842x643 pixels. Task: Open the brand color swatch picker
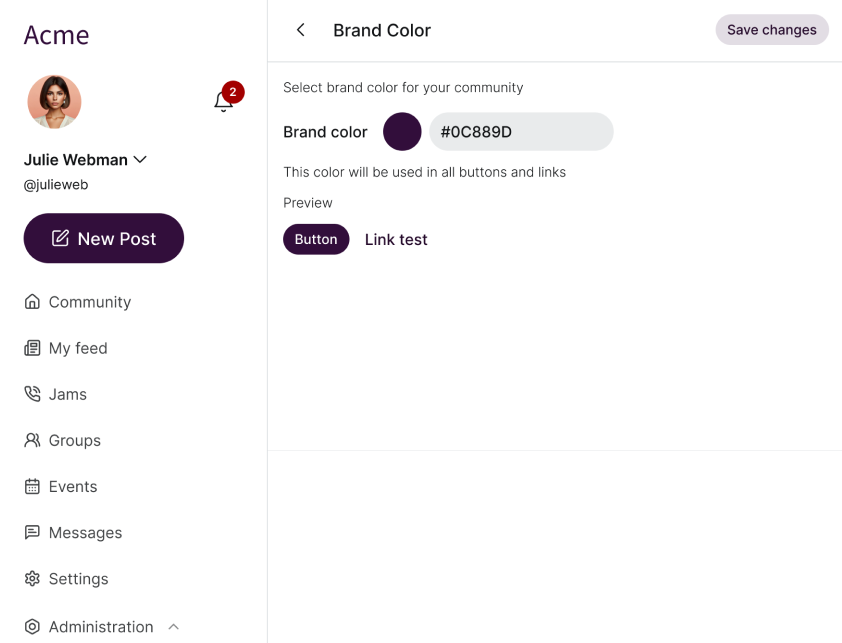coord(402,132)
